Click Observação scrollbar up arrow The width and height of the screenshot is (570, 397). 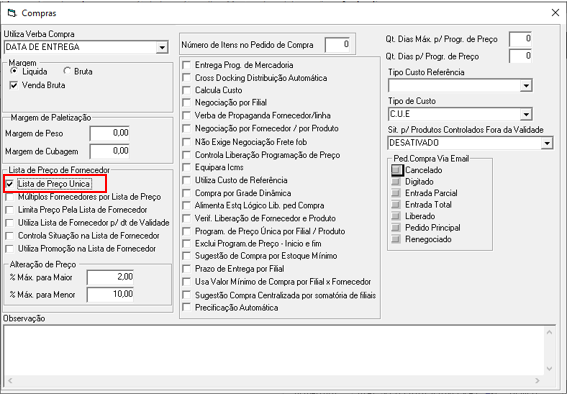tap(549, 332)
